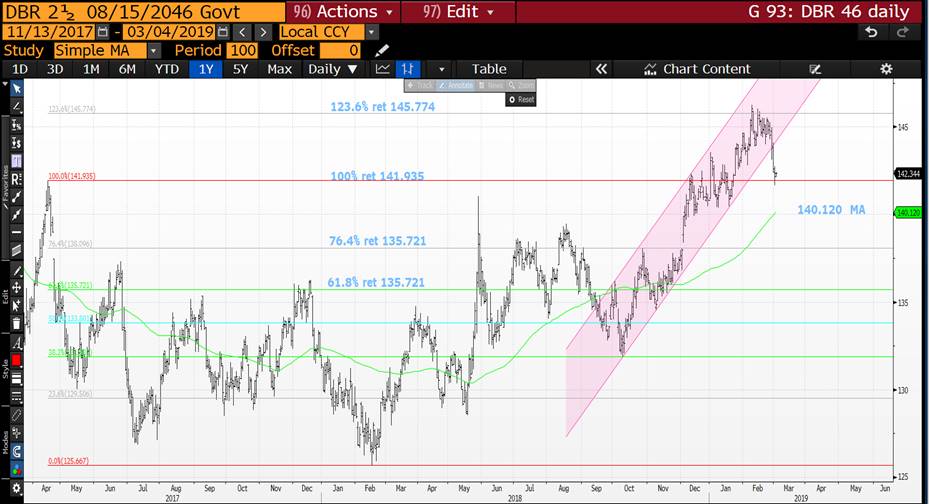Select the Max range tab
This screenshot has height=504, width=929.
279,69
